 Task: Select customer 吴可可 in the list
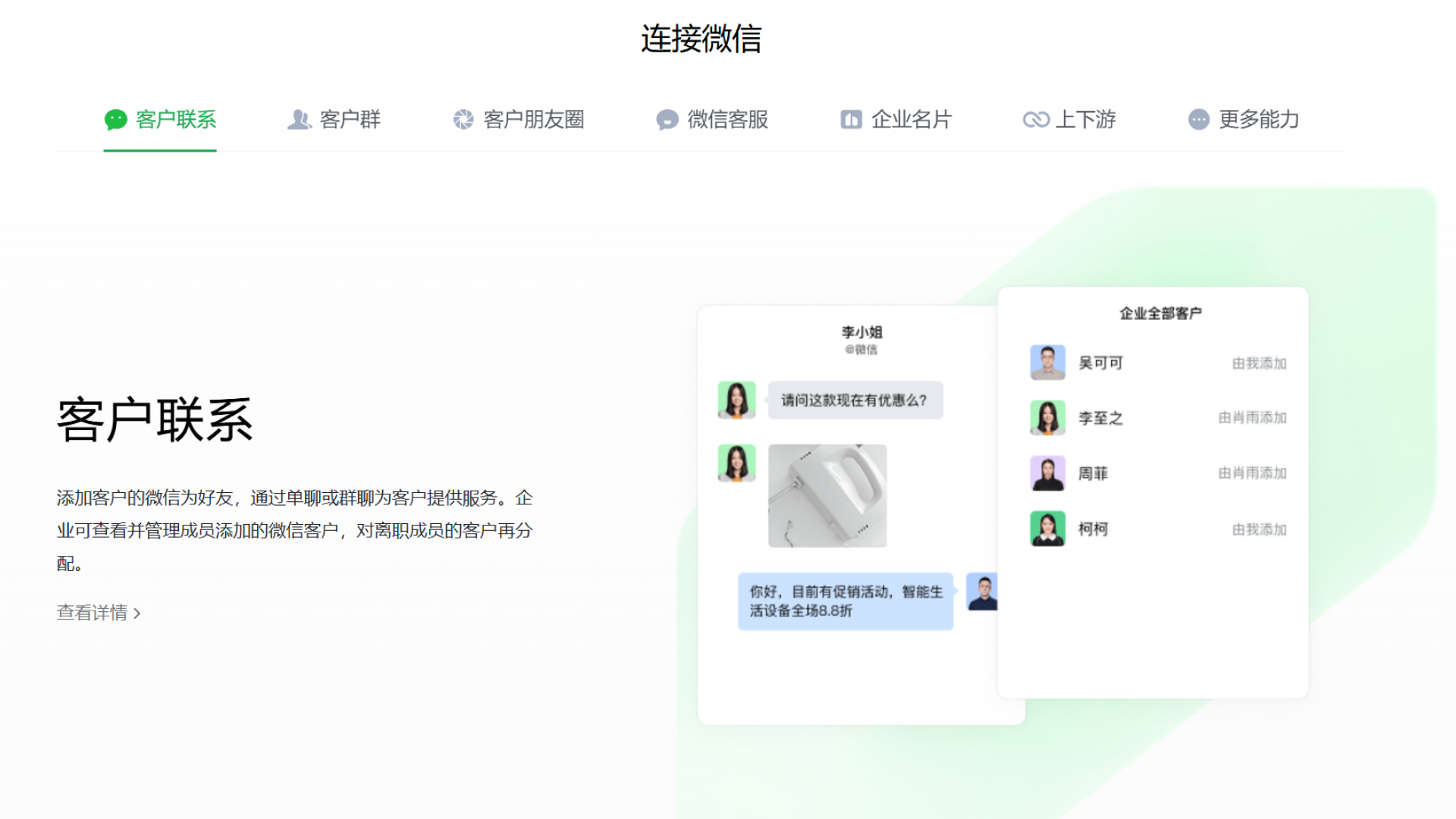1101,362
